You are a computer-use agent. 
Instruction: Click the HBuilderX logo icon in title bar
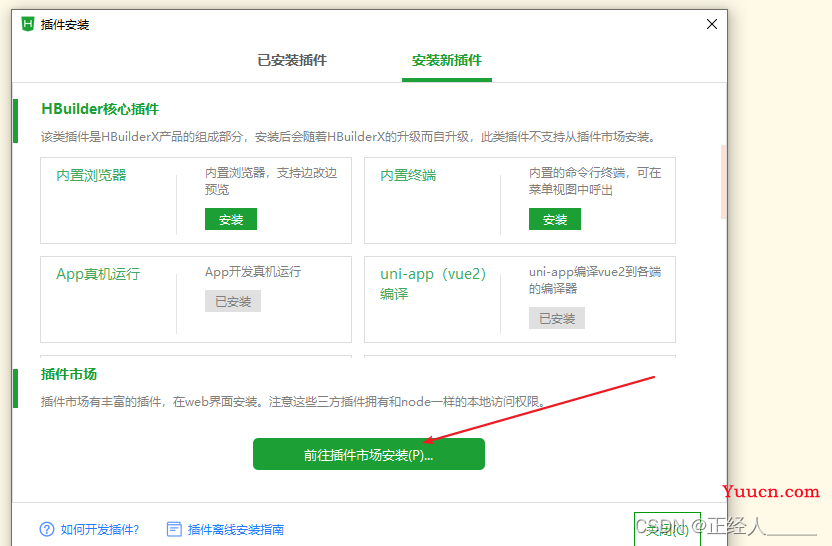pyautogui.click(x=28, y=24)
